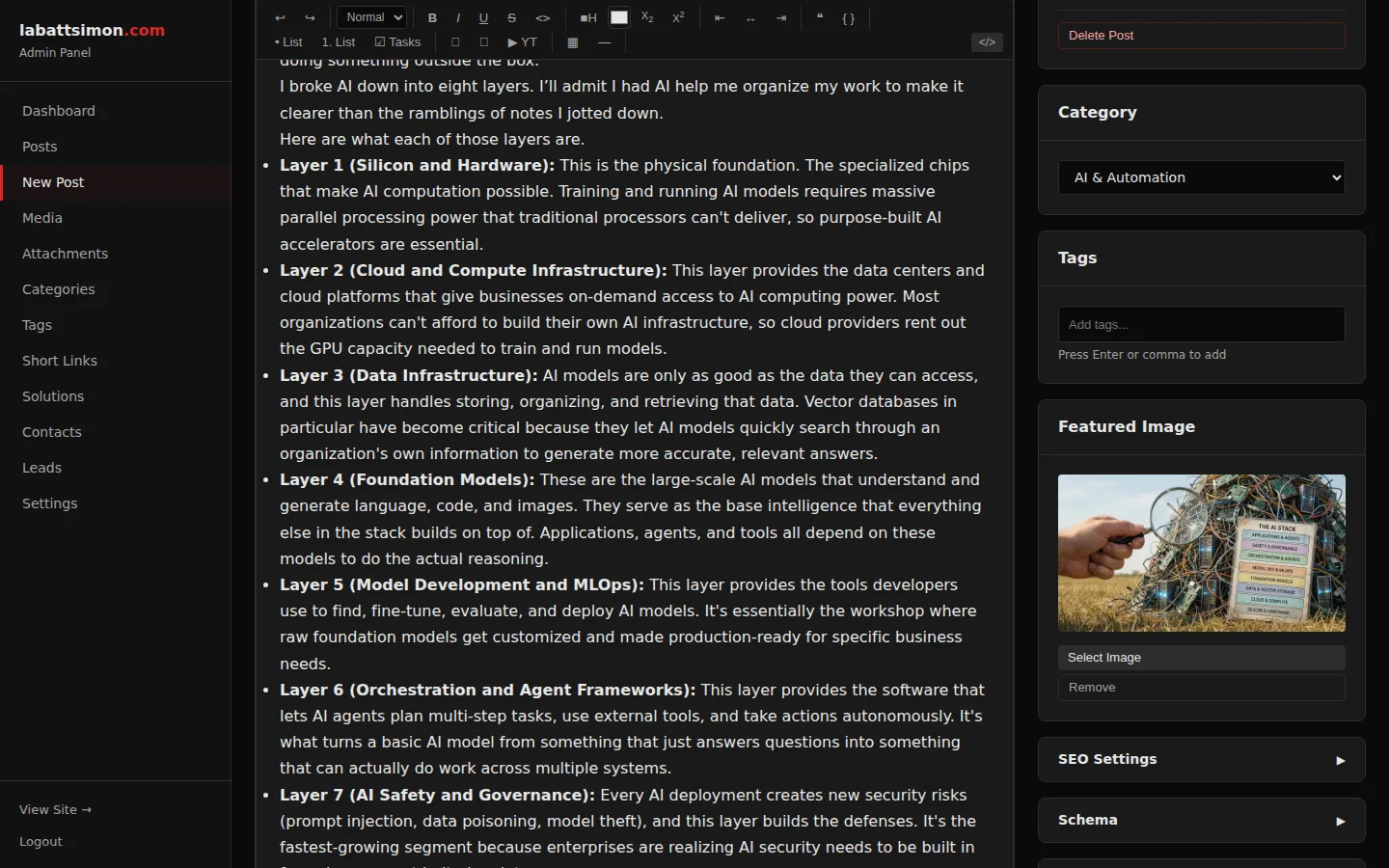Viewport: 1389px width, 868px height.
Task: Click Add tags input field
Action: (x=1201, y=324)
